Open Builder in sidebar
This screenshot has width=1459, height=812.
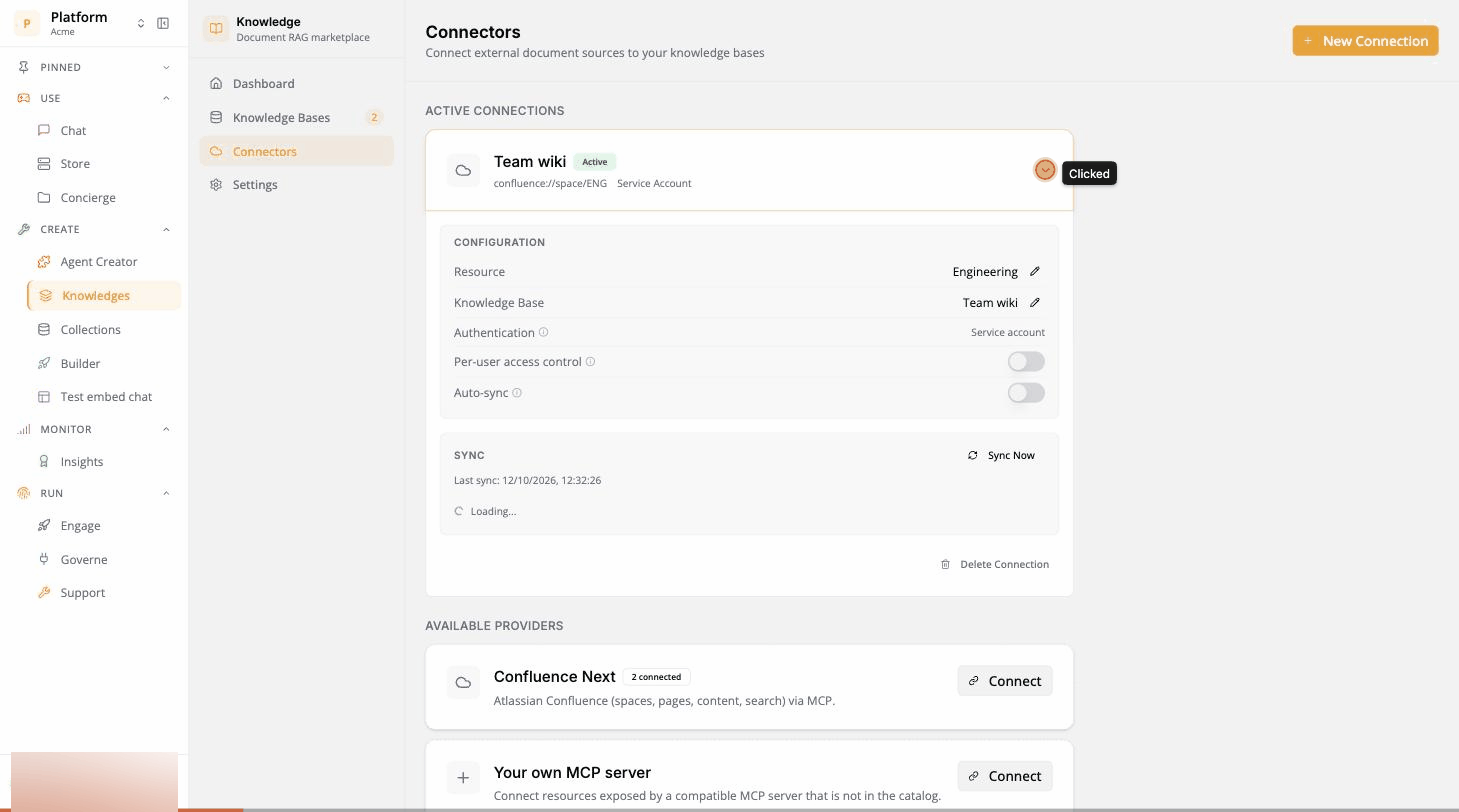tap(80, 363)
